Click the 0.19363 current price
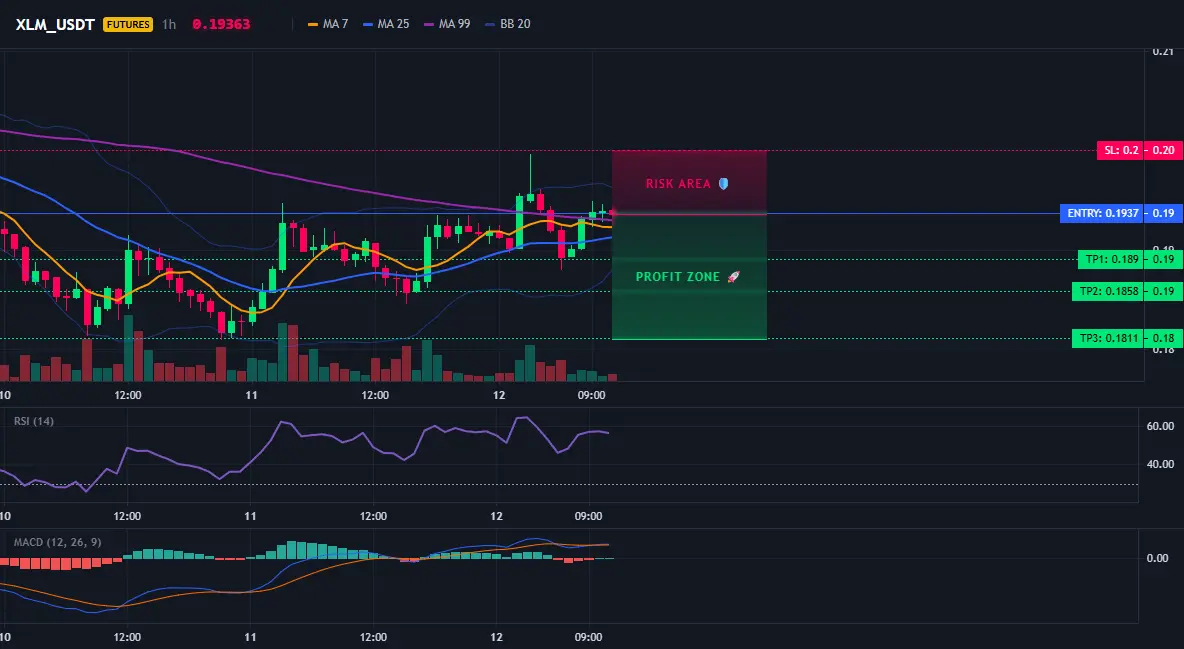Viewport: 1184px width, 649px height. click(221, 24)
